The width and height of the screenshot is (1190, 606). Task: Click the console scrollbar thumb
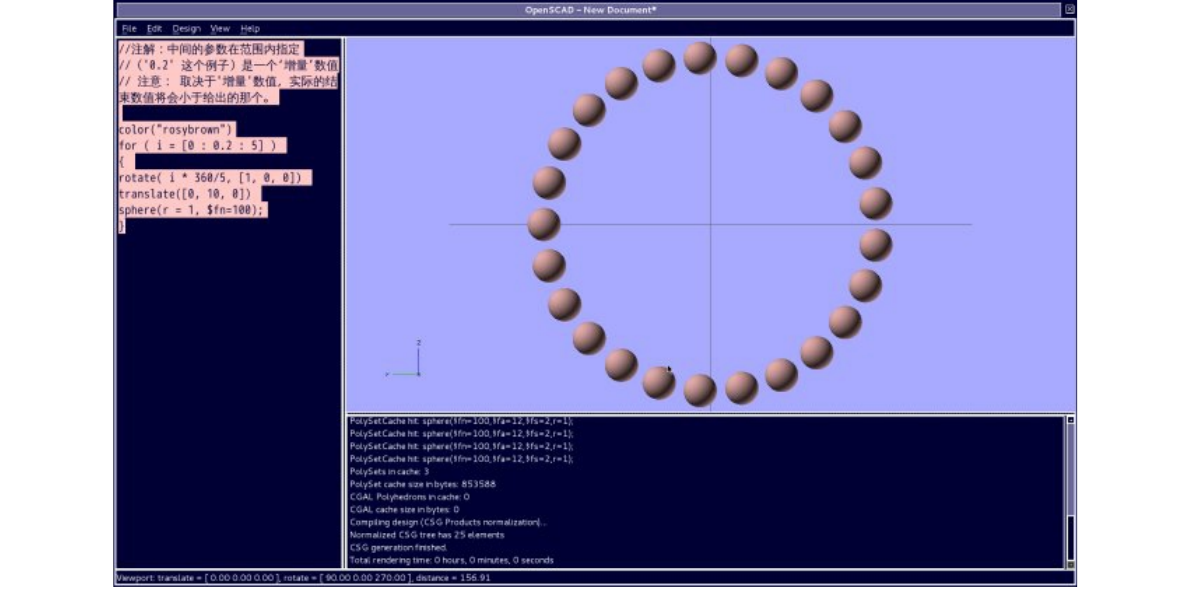tap(1070, 538)
